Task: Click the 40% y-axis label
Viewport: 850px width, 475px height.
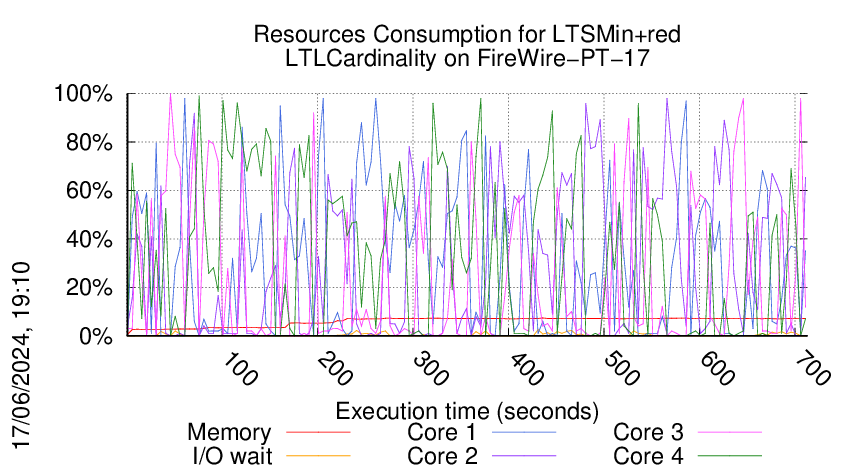Action: (89, 239)
